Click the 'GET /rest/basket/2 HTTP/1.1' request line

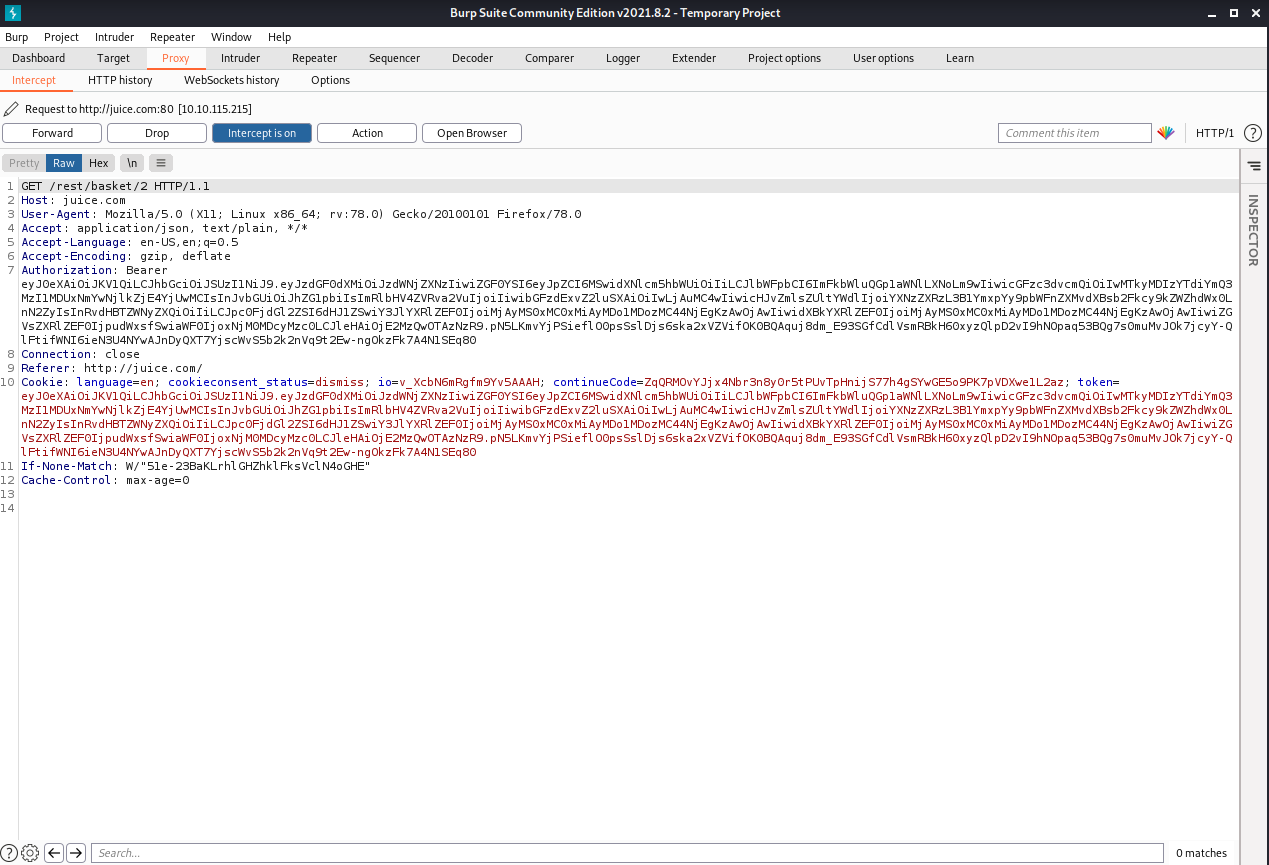[115, 186]
